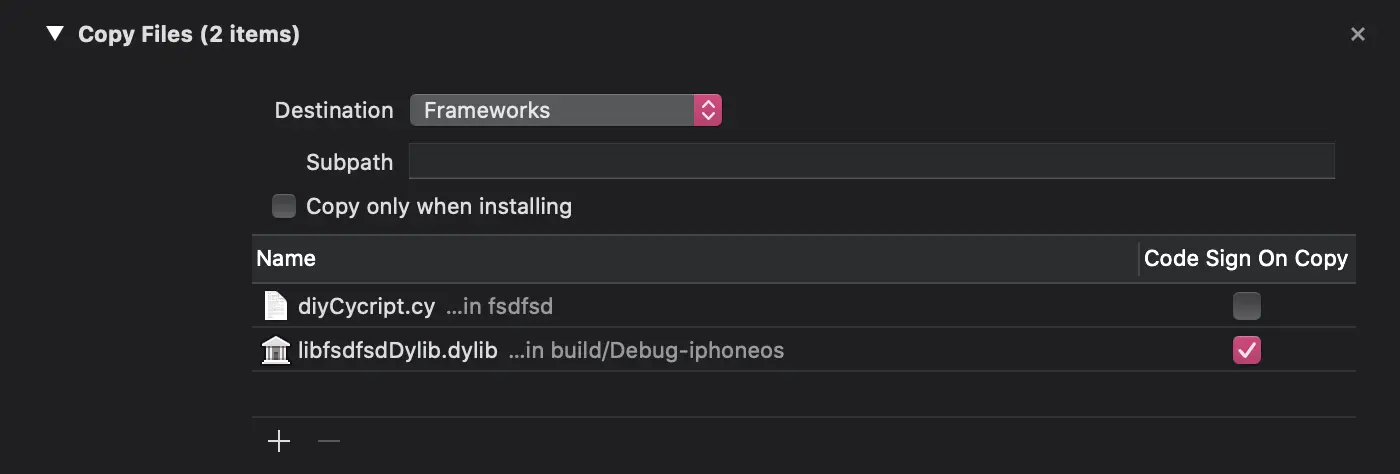The height and width of the screenshot is (474, 1400).
Task: Enable code signing for diyCycript.cy
Action: [x=1246, y=306]
